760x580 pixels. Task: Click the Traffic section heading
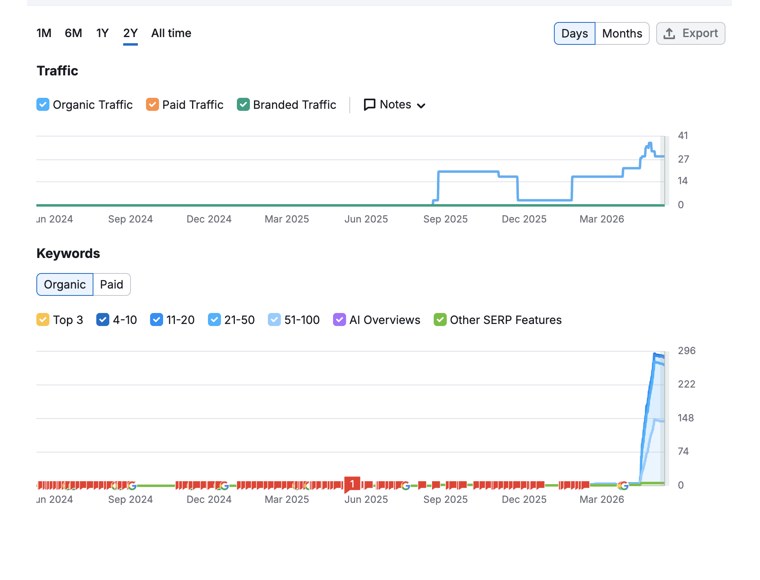[57, 71]
